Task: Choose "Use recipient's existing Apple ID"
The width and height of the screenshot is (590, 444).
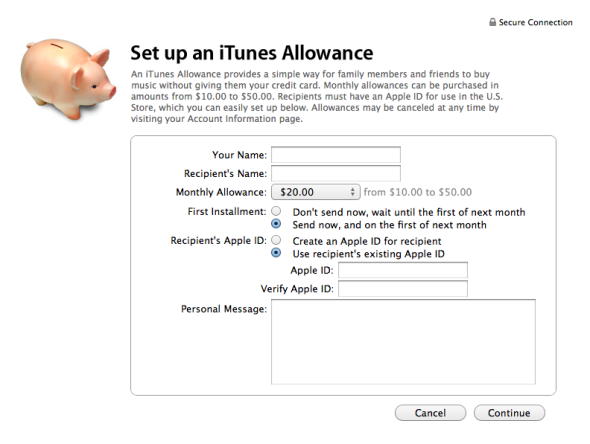Action: (276, 253)
